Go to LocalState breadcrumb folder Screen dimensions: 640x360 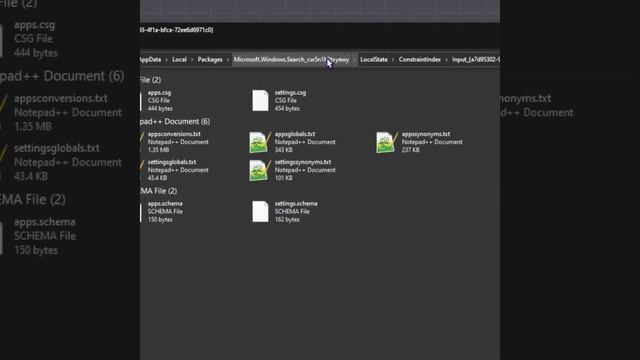pyautogui.click(x=374, y=60)
